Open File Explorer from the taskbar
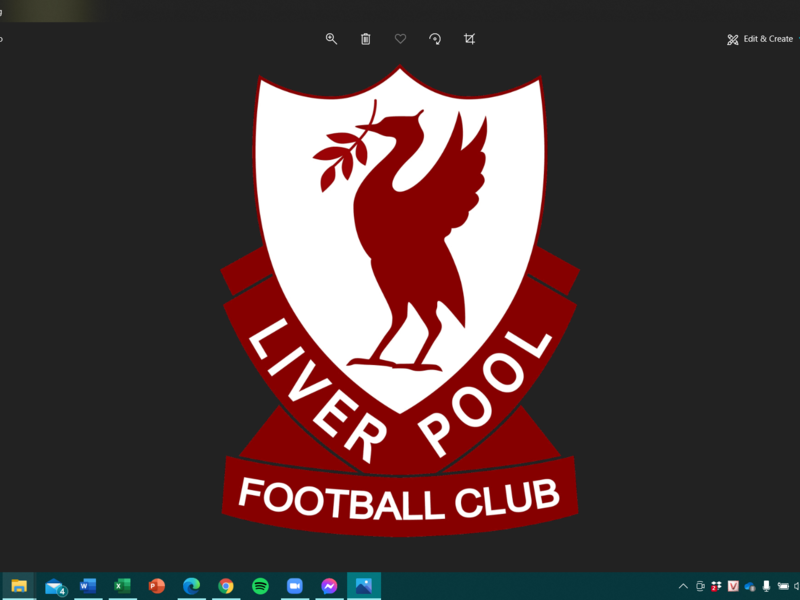 [19, 586]
